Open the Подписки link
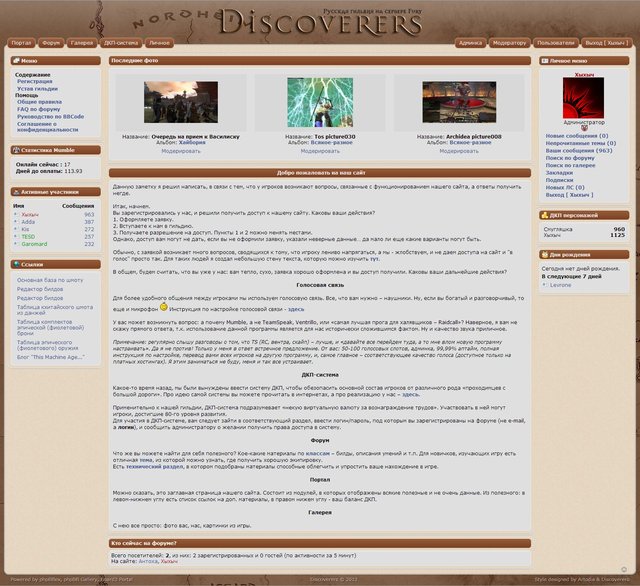 coord(559,180)
